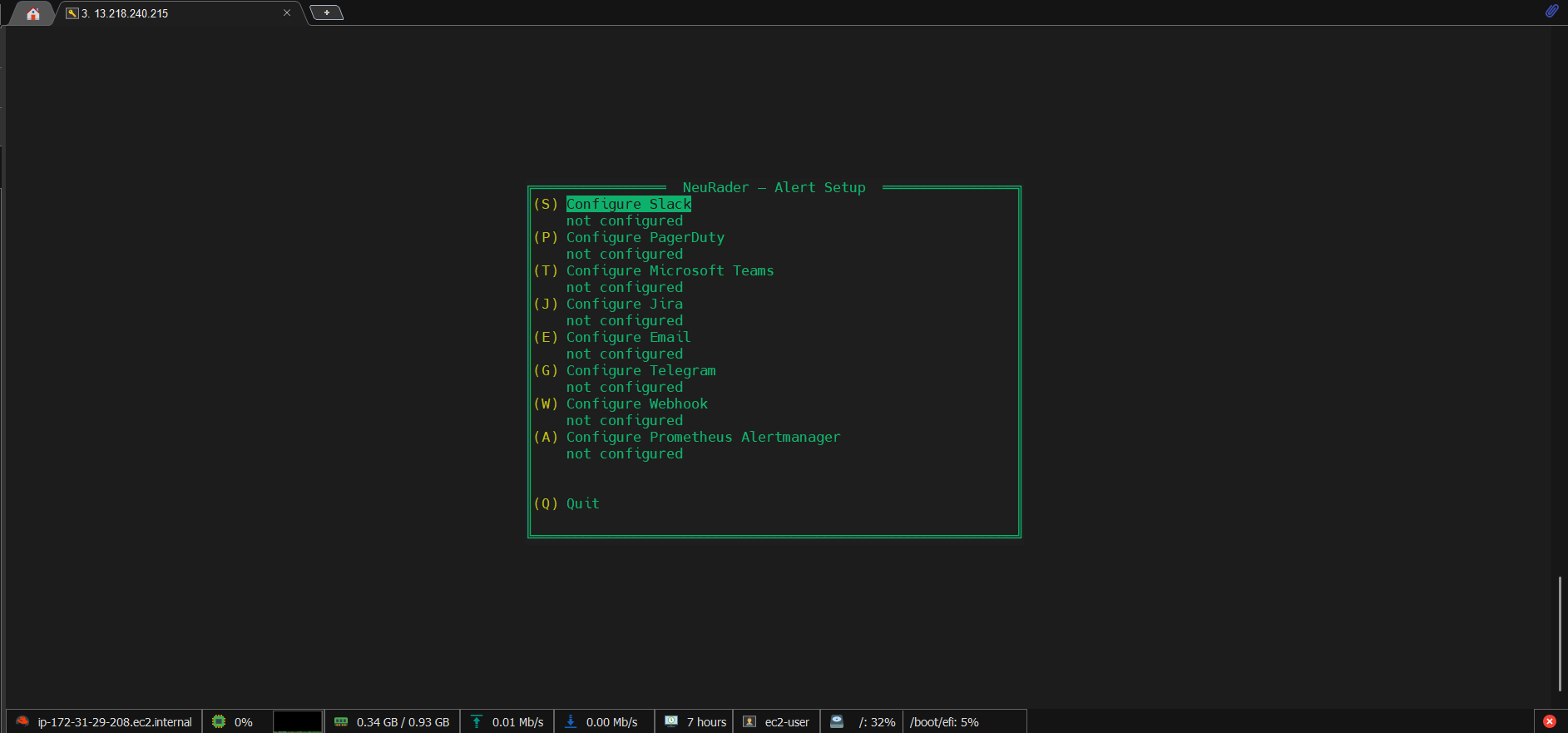The height and width of the screenshot is (733, 1568).
Task: Click 'not configured' status under PagerDuty
Action: [x=625, y=254]
